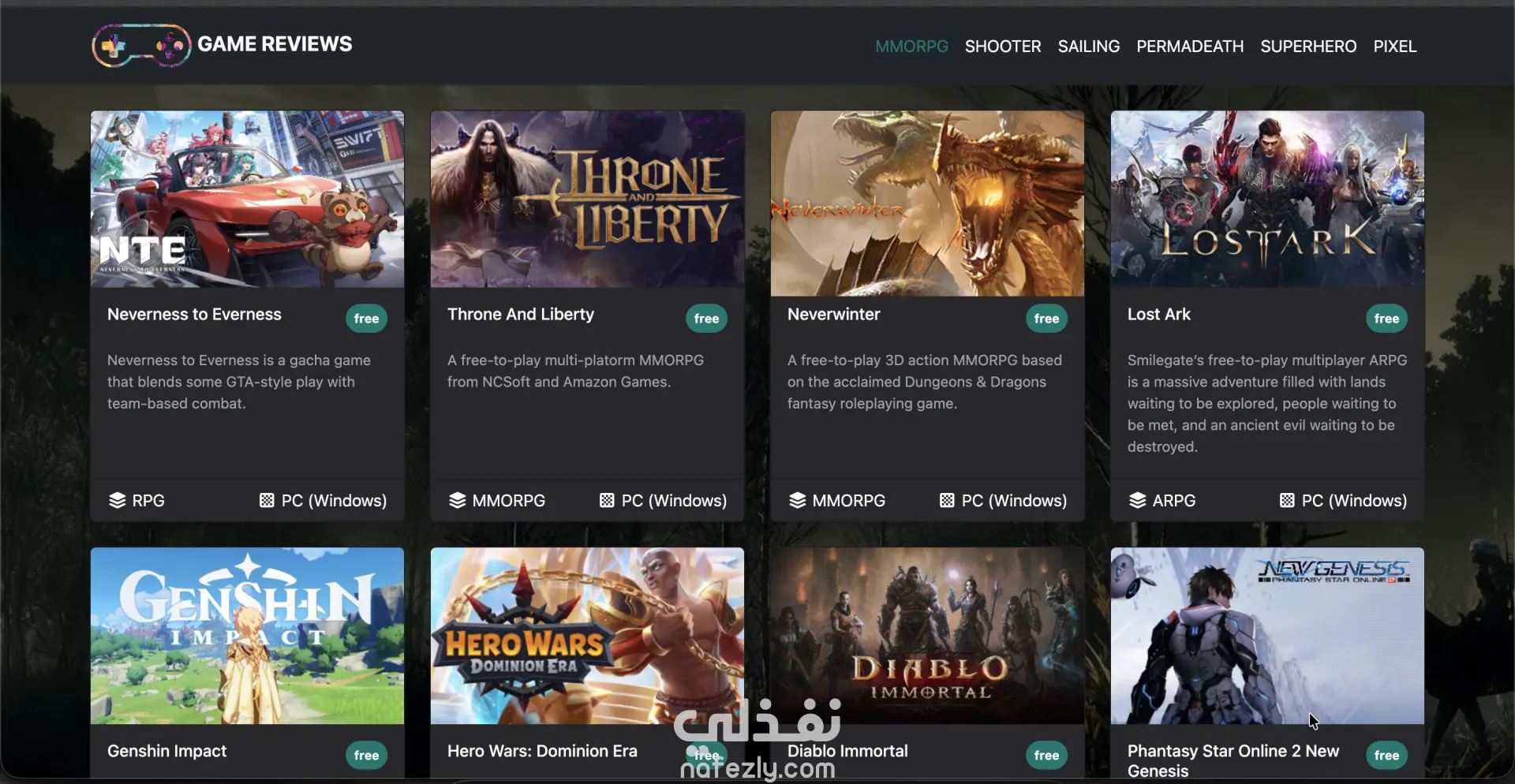Click the free badge on Diablo Immortal
This screenshot has height=784, width=1515.
pos(1046,756)
